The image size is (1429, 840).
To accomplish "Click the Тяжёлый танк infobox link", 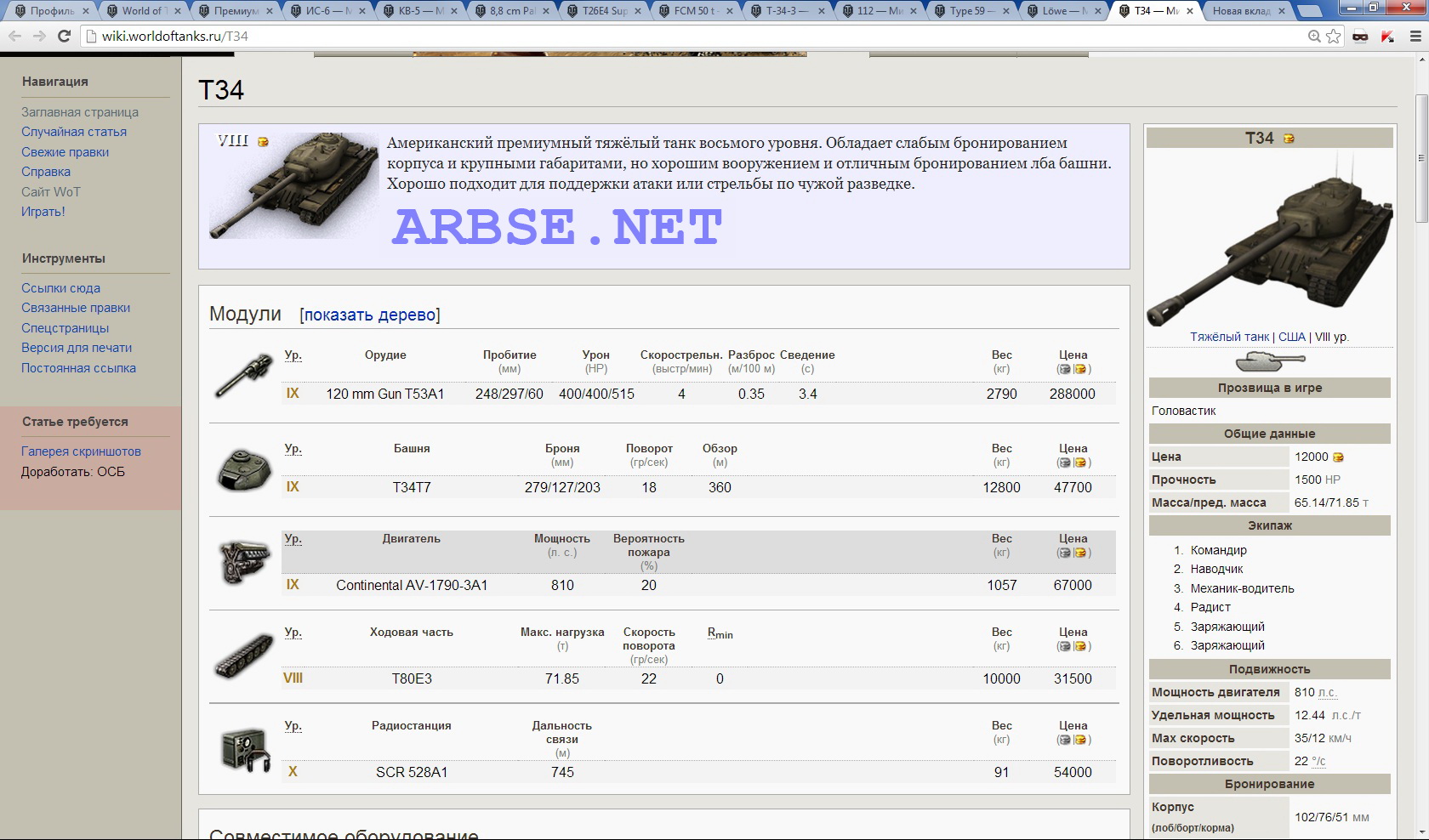I will 1230,337.
